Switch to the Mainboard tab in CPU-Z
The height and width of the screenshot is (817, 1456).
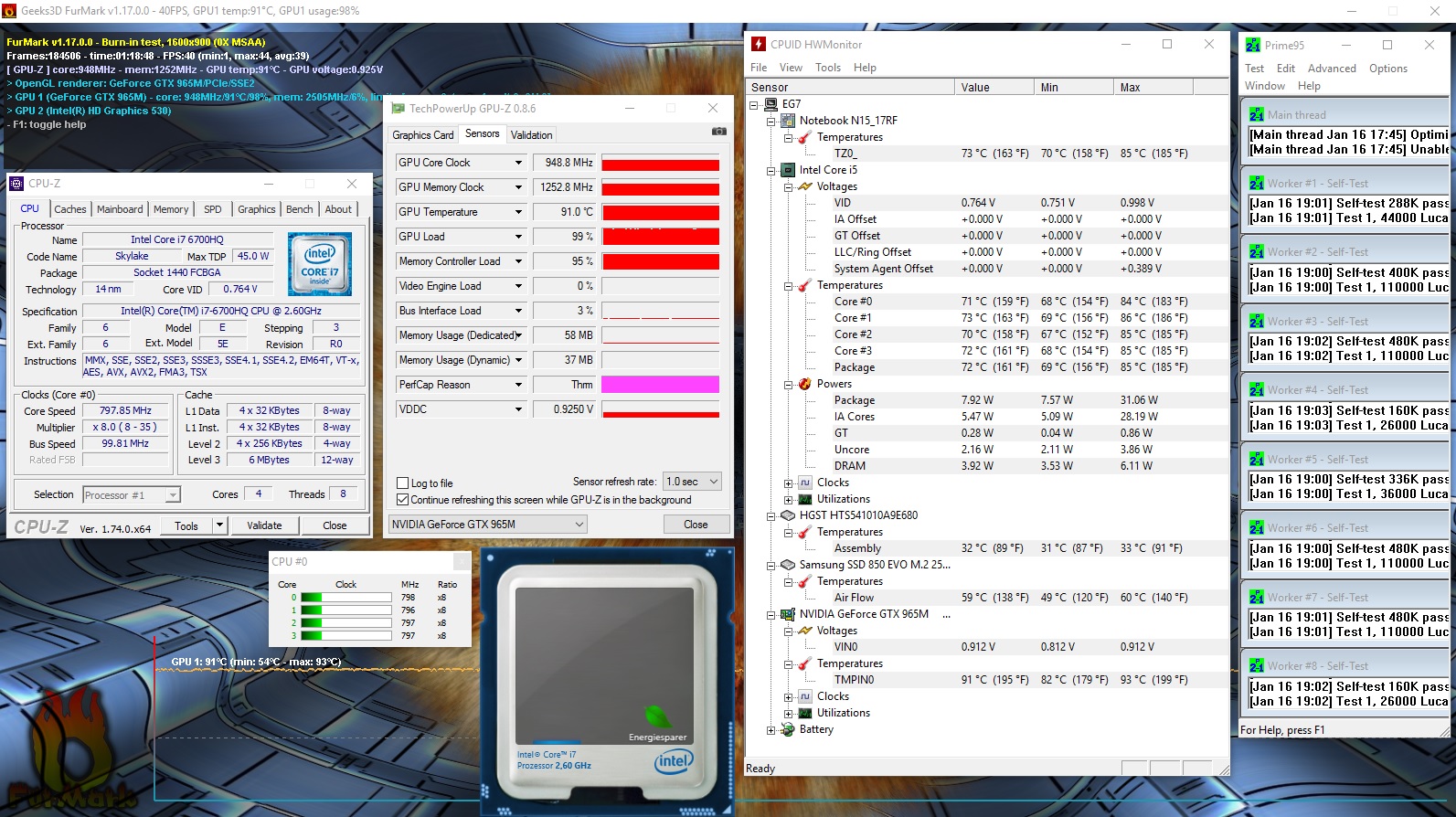pos(120,209)
